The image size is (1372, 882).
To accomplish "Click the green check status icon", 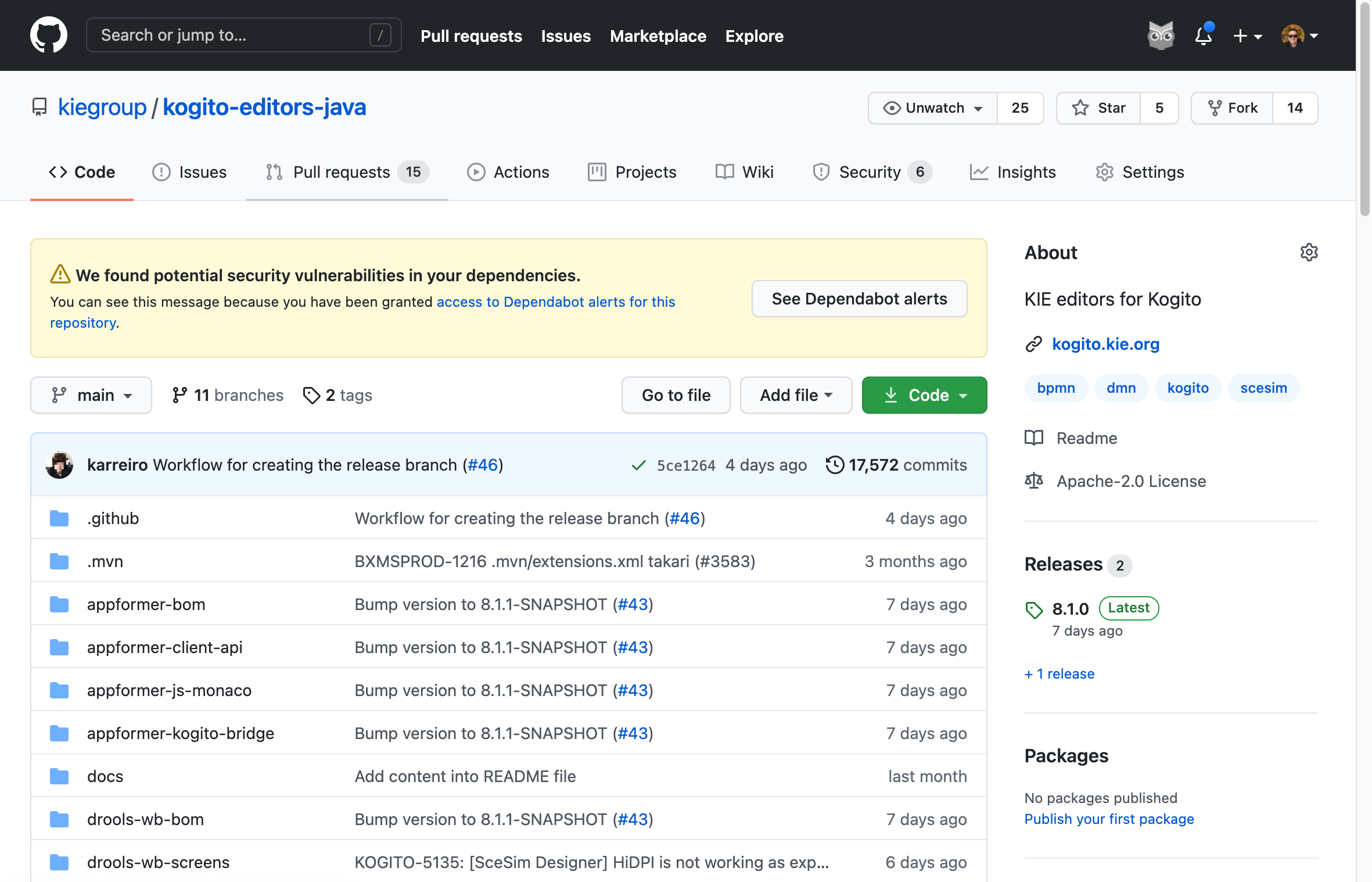I will click(x=638, y=465).
